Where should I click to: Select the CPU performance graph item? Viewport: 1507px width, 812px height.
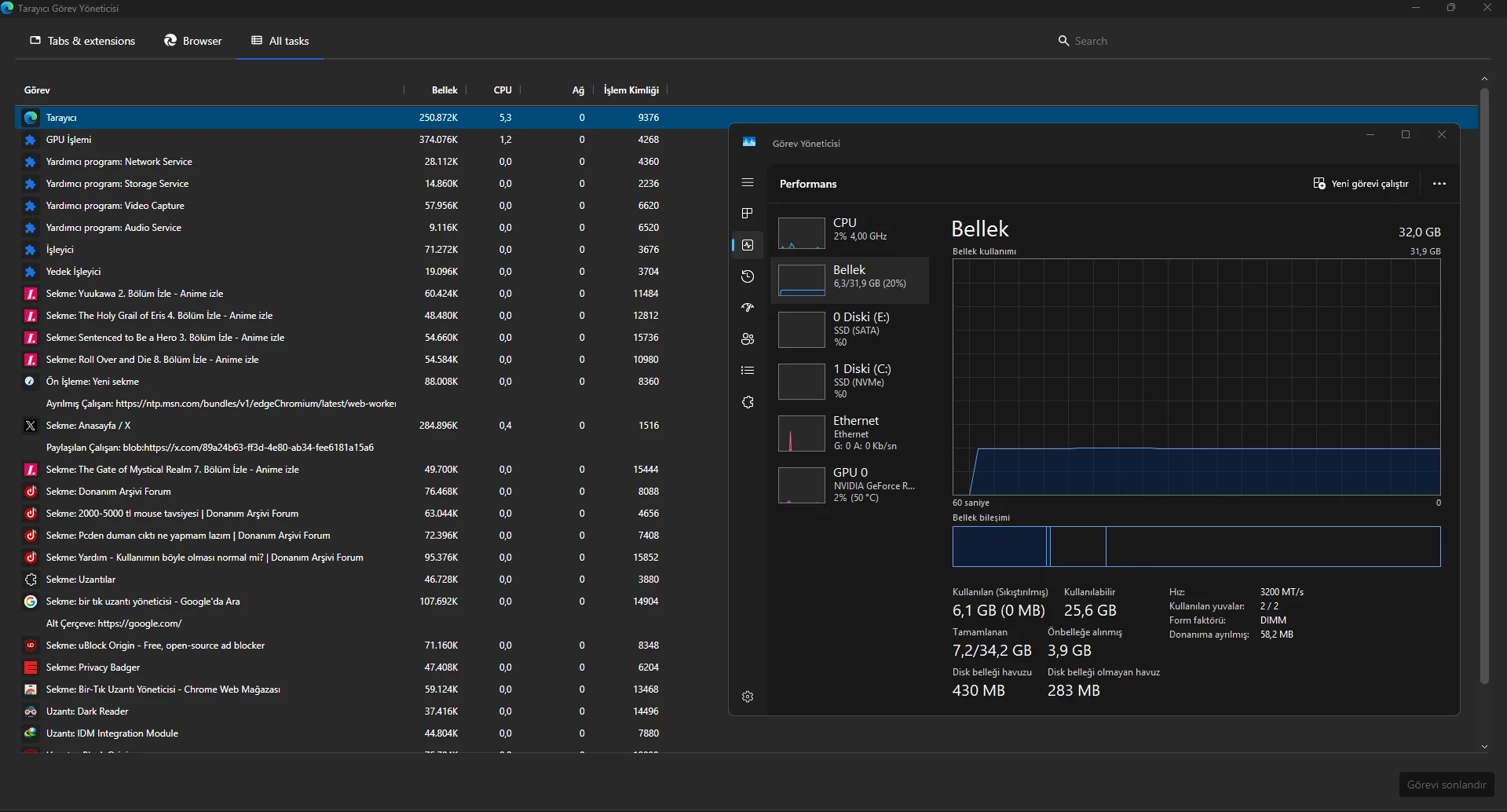849,232
